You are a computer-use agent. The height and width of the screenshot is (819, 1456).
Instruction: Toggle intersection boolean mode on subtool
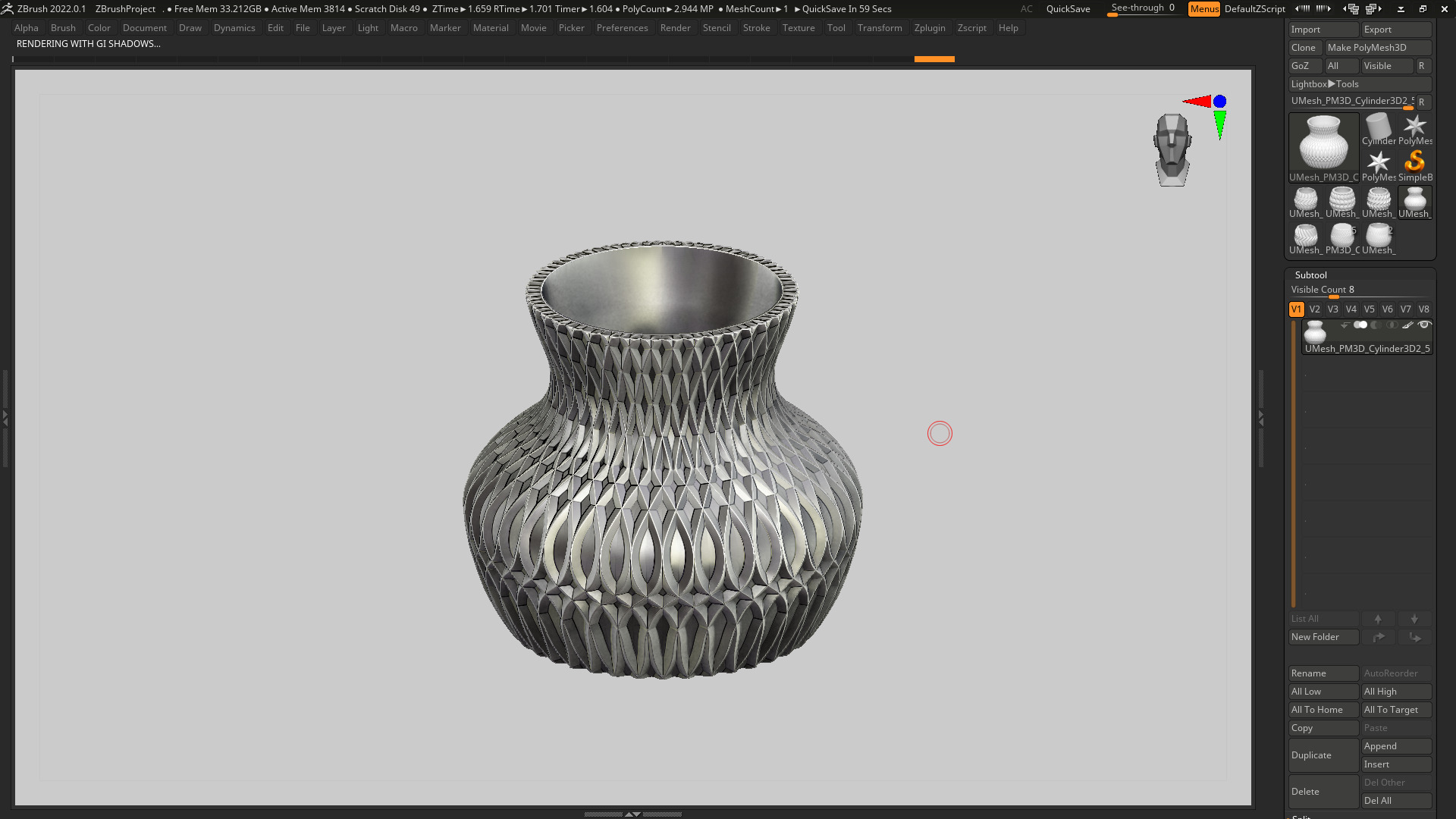click(1392, 325)
